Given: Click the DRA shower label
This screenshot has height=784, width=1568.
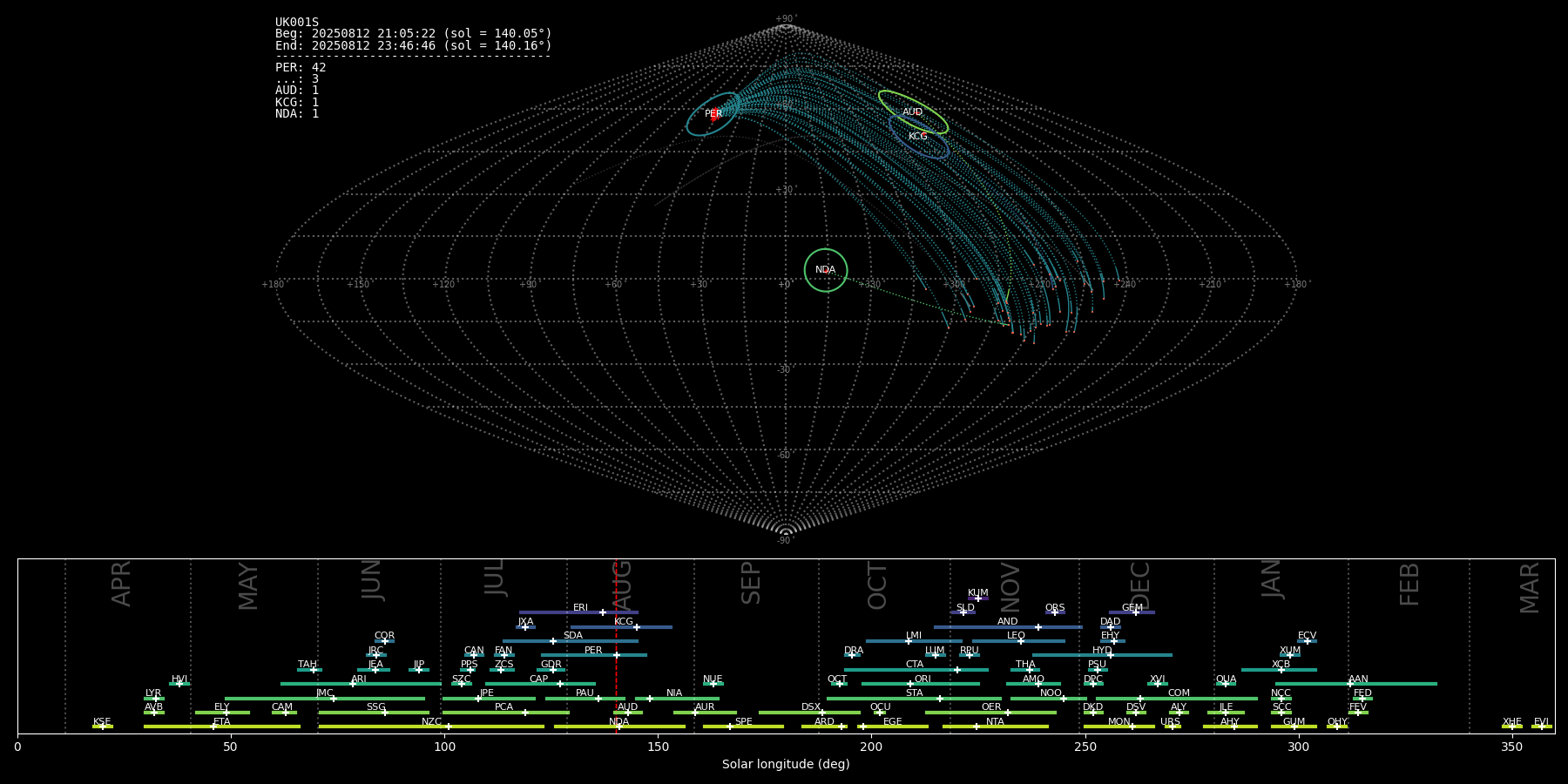Looking at the screenshot, I should pos(855,651).
